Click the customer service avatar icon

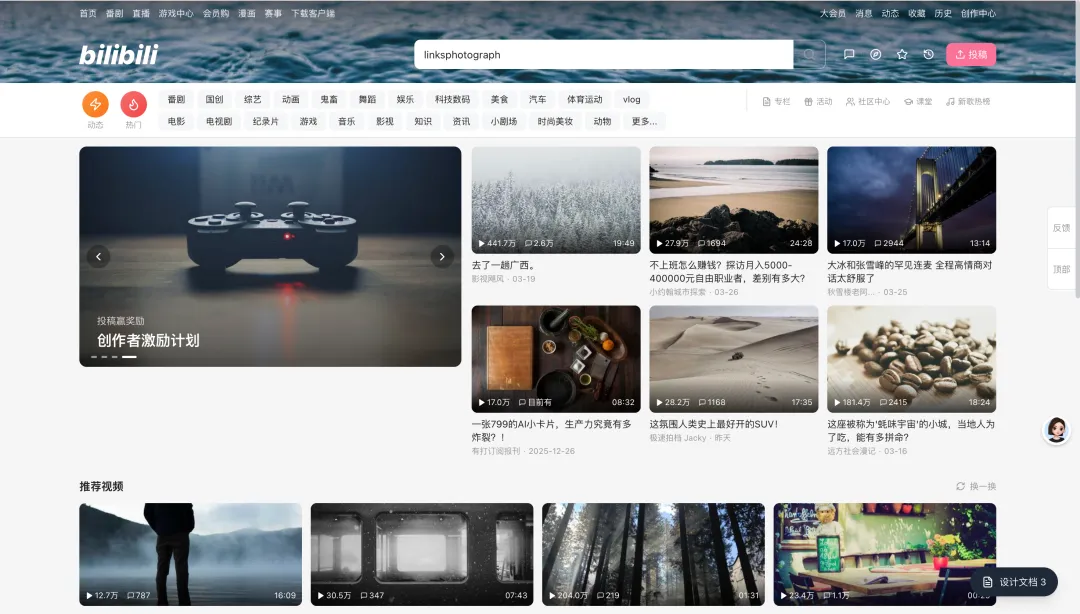click(x=1056, y=430)
